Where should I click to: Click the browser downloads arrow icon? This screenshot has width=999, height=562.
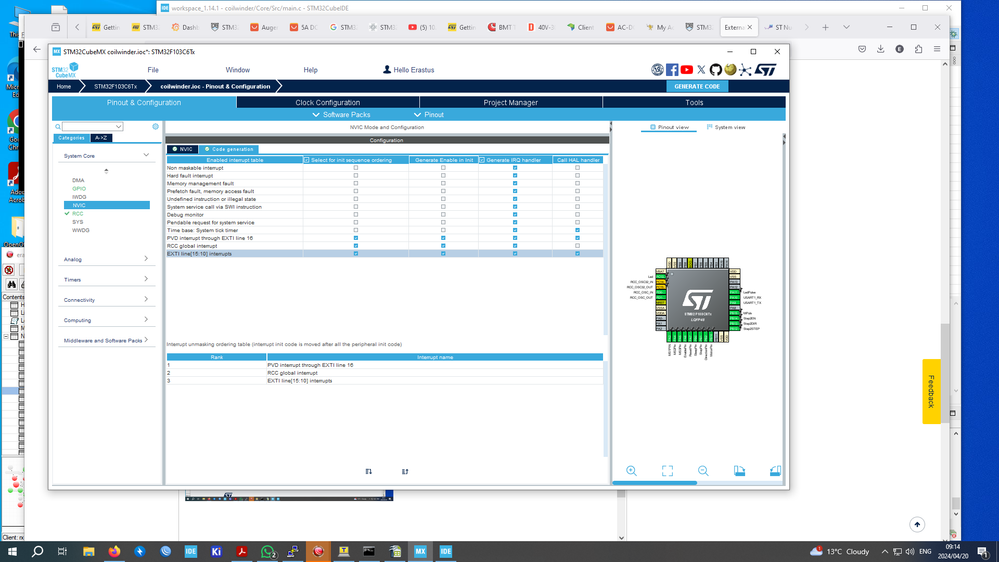click(x=880, y=49)
